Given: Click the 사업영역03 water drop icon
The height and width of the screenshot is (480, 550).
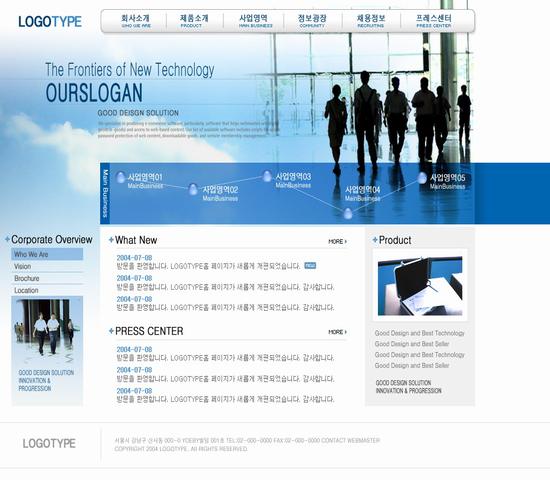Looking at the screenshot, I should coord(267,176).
